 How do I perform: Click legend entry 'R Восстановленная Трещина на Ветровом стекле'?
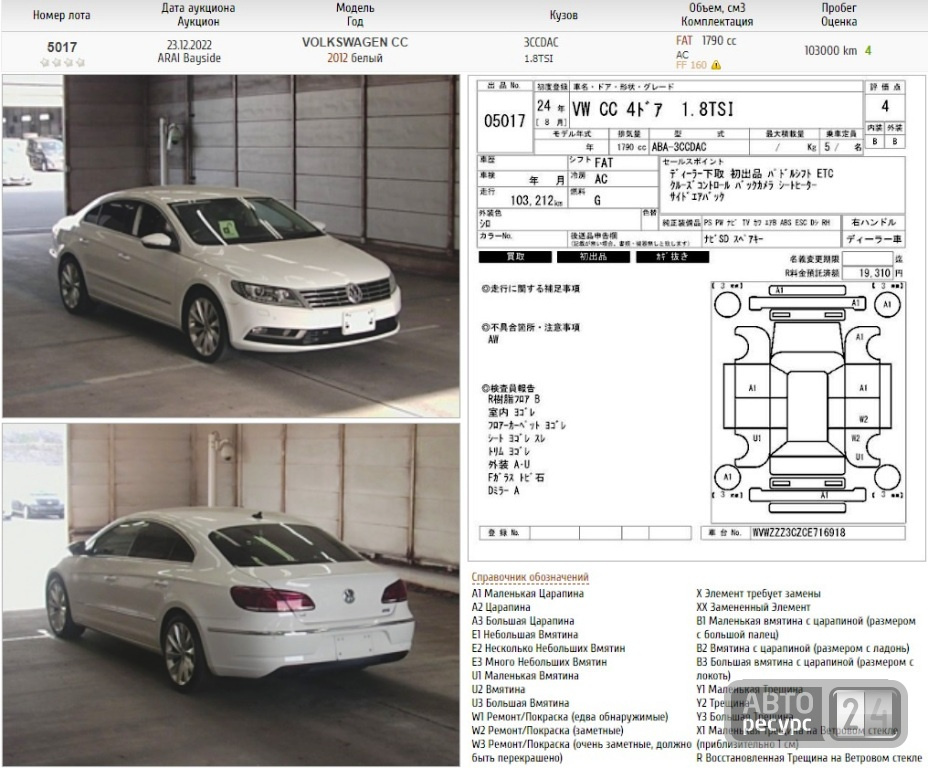[809, 757]
